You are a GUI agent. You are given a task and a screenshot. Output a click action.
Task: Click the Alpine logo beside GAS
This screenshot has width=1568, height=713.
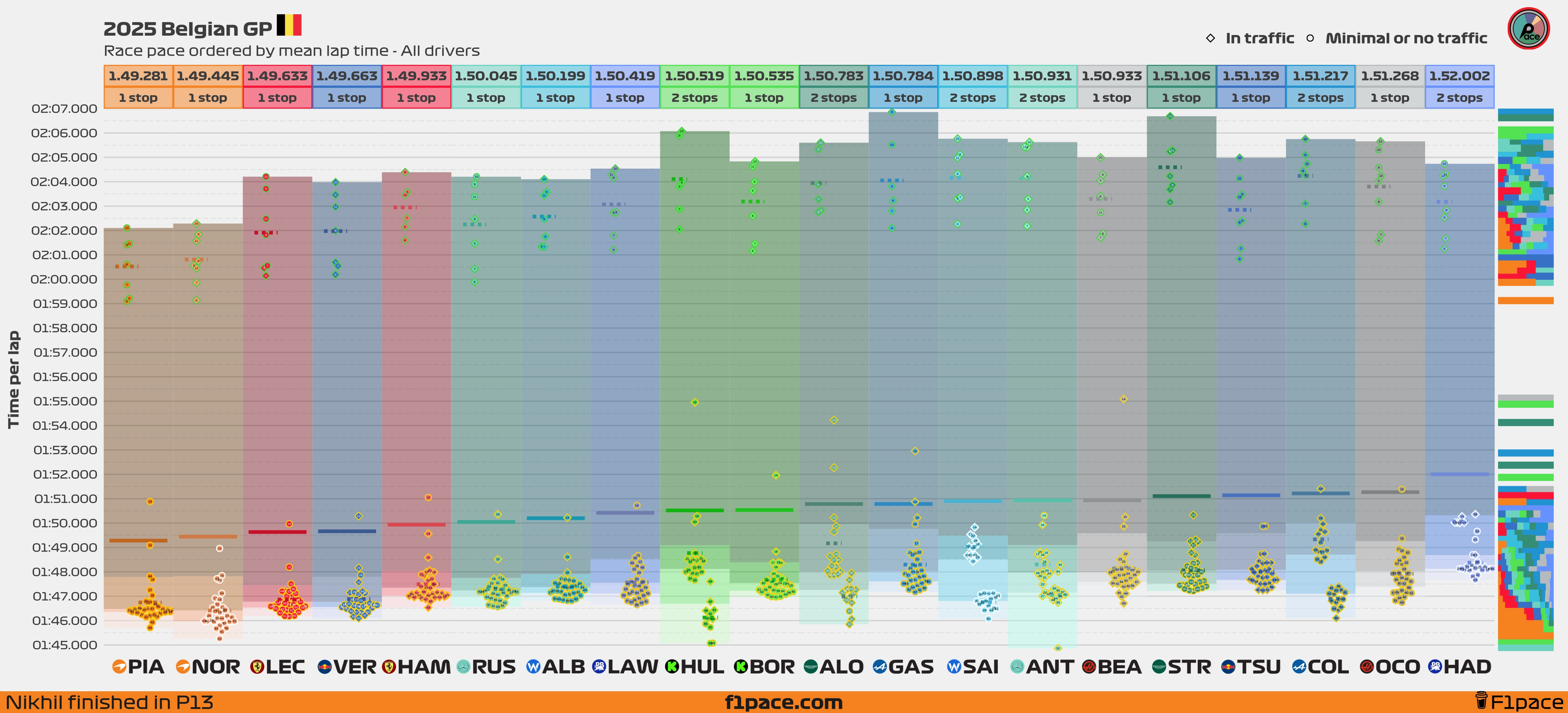pyautogui.click(x=880, y=667)
